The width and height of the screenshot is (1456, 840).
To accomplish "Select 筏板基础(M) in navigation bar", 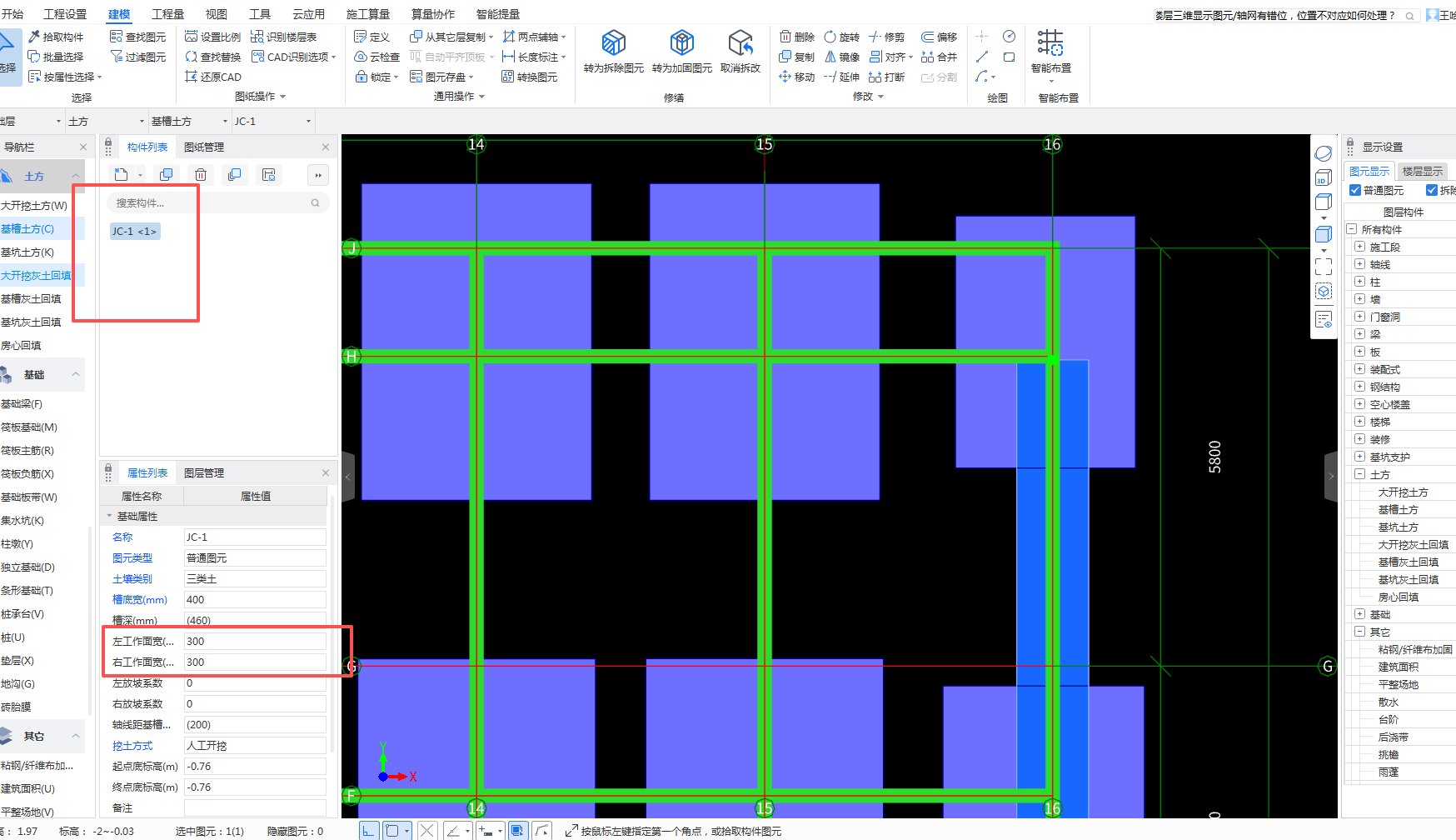I will (x=29, y=427).
